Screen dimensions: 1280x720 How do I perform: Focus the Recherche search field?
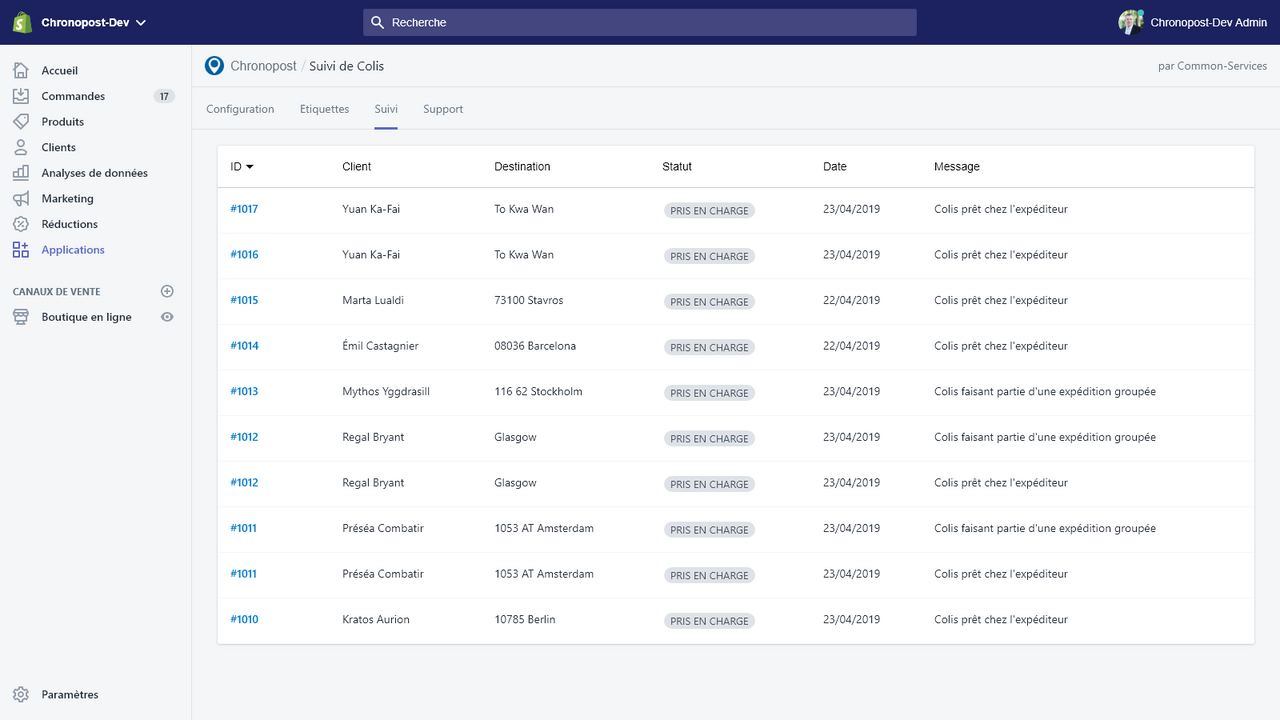click(640, 22)
